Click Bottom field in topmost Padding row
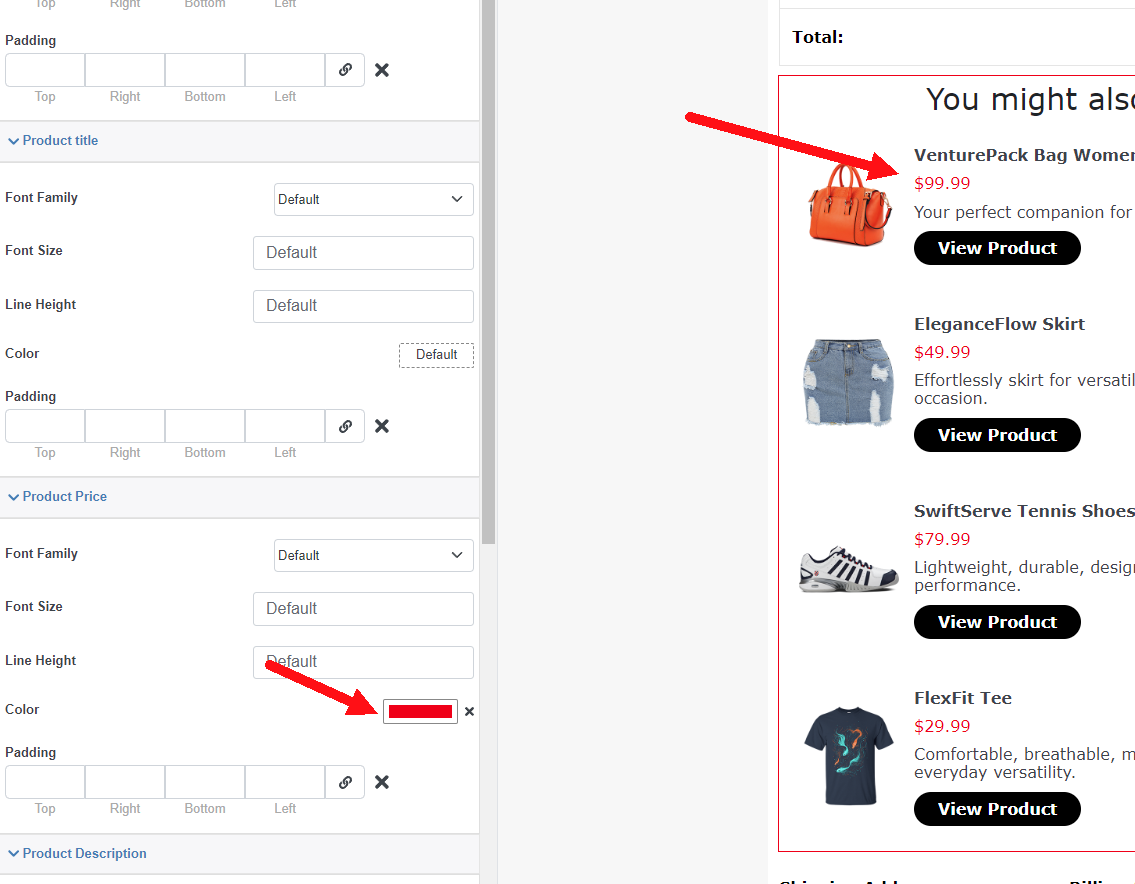Viewport: 1135px width, 884px height. (205, 70)
